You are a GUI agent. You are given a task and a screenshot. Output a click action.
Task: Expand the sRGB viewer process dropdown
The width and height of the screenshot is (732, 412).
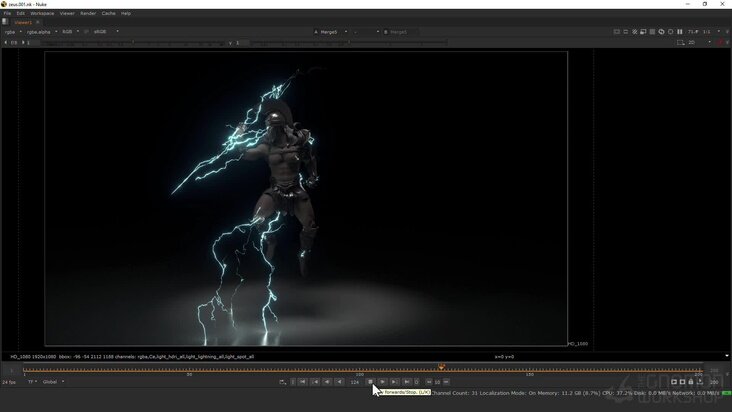click(x=106, y=32)
